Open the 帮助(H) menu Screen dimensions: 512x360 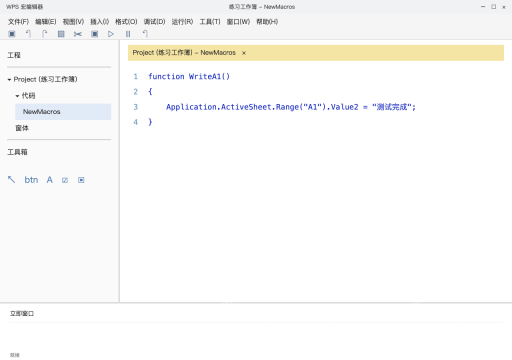267,22
